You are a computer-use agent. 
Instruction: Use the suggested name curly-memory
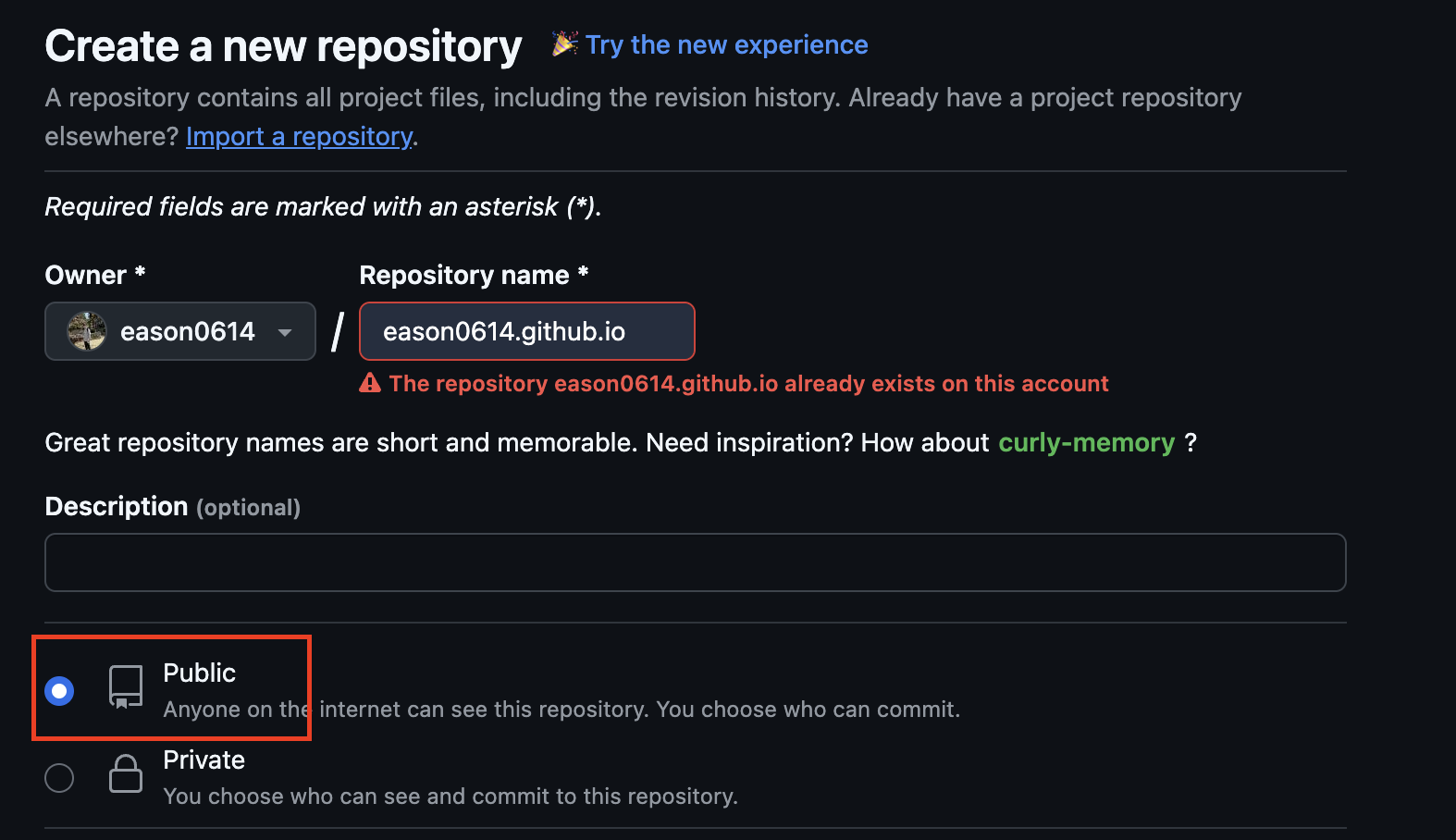coord(1086,442)
